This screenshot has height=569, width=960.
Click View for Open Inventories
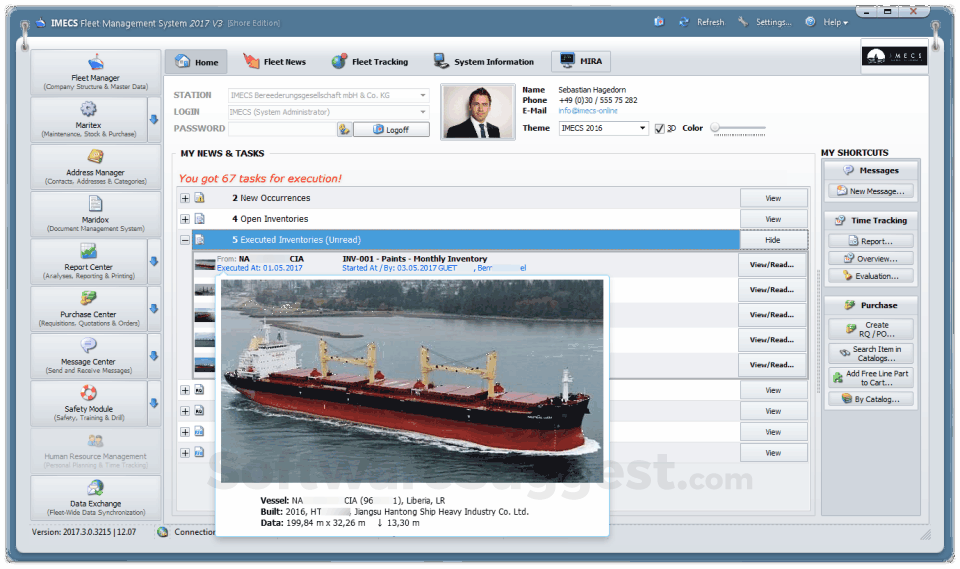773,219
